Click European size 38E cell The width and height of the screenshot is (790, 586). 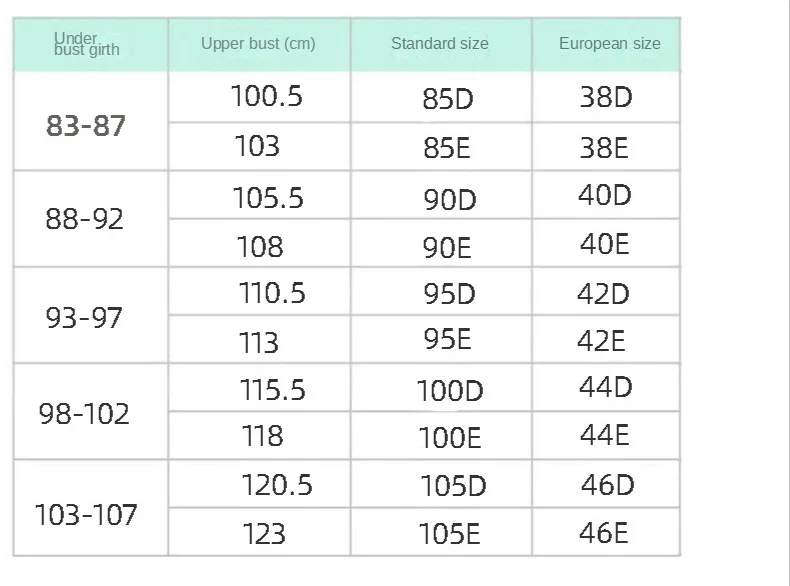point(604,148)
